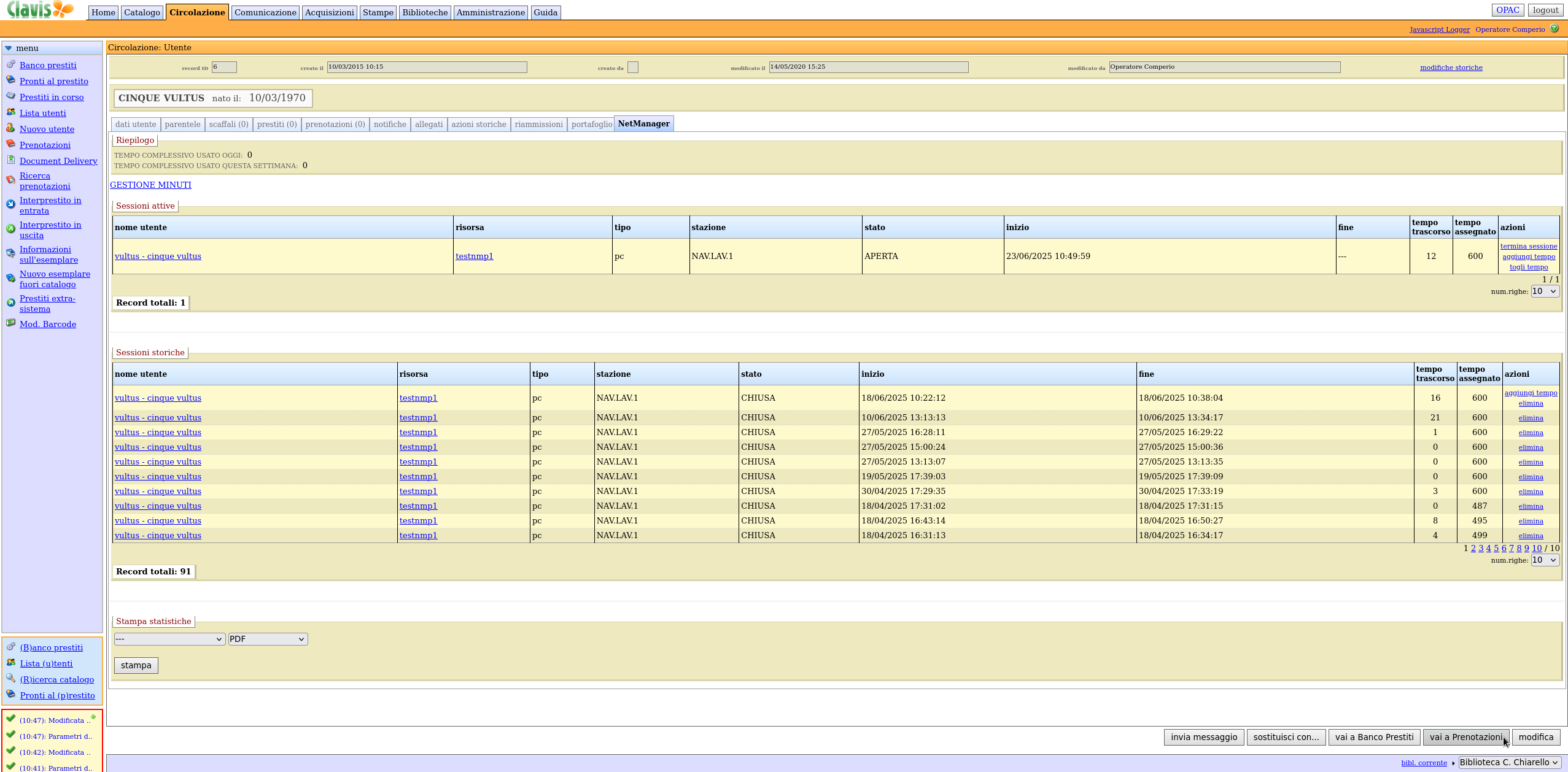This screenshot has width=1568, height=772.
Task: Open Sessioni attive num.righe dropdown
Action: (x=1544, y=291)
